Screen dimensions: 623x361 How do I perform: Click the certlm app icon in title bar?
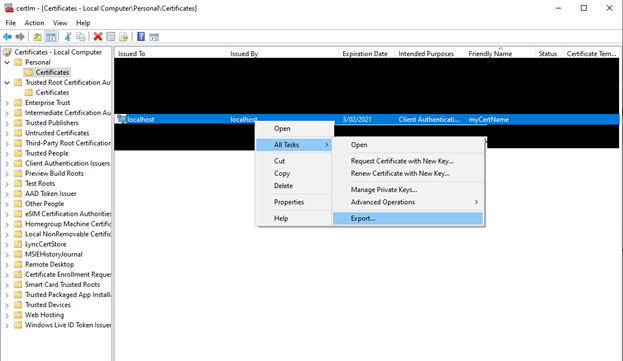click(x=8, y=8)
